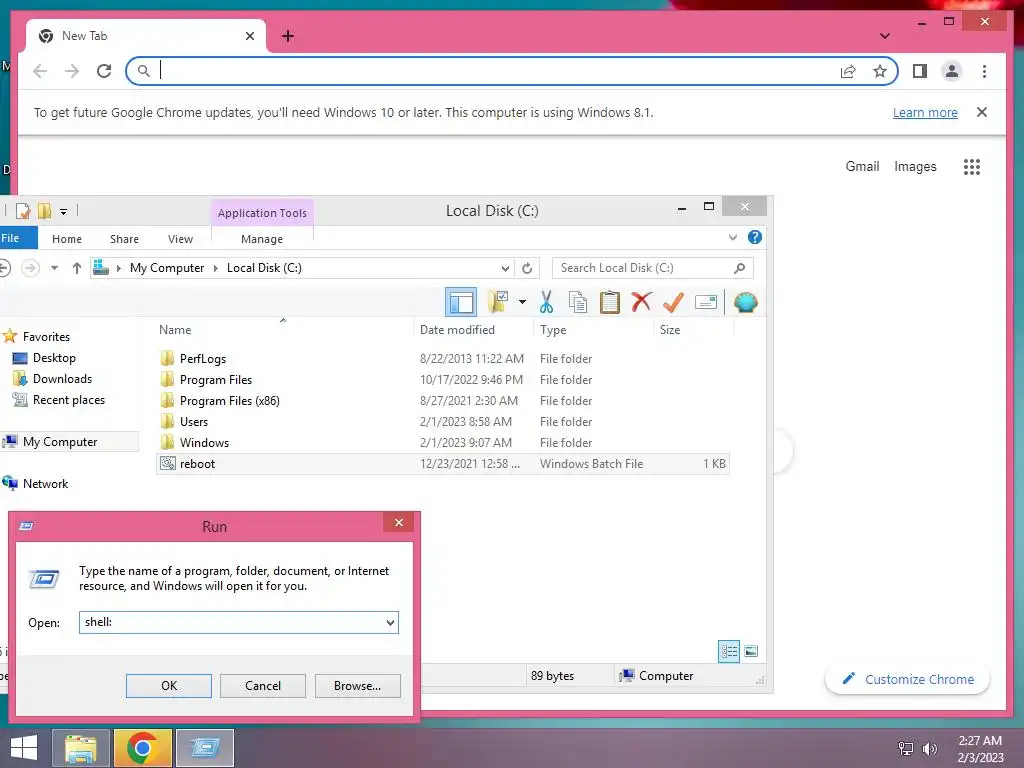Click the search magnifier in Explorer search box

point(739,268)
